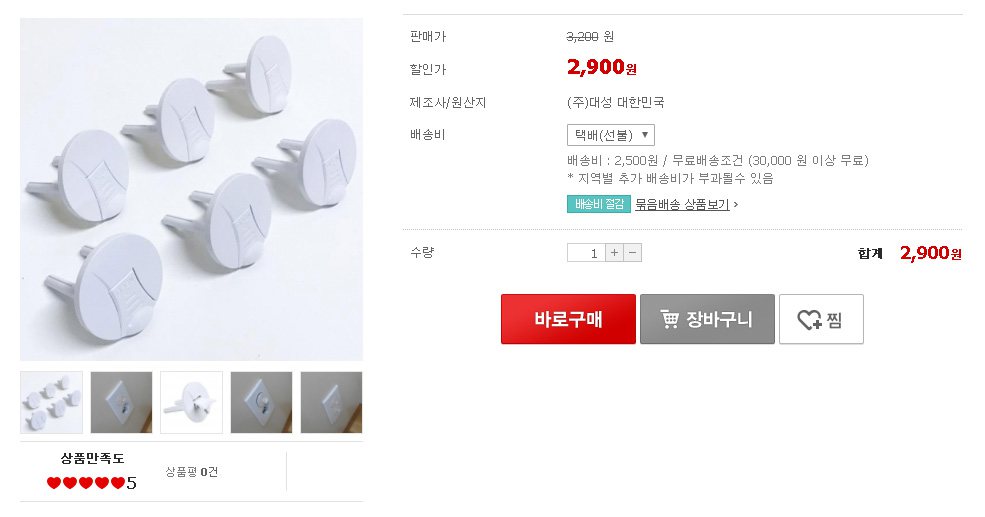Click the shopping cart icon on 장바구니
This screenshot has width=985, height=517.
670,320
